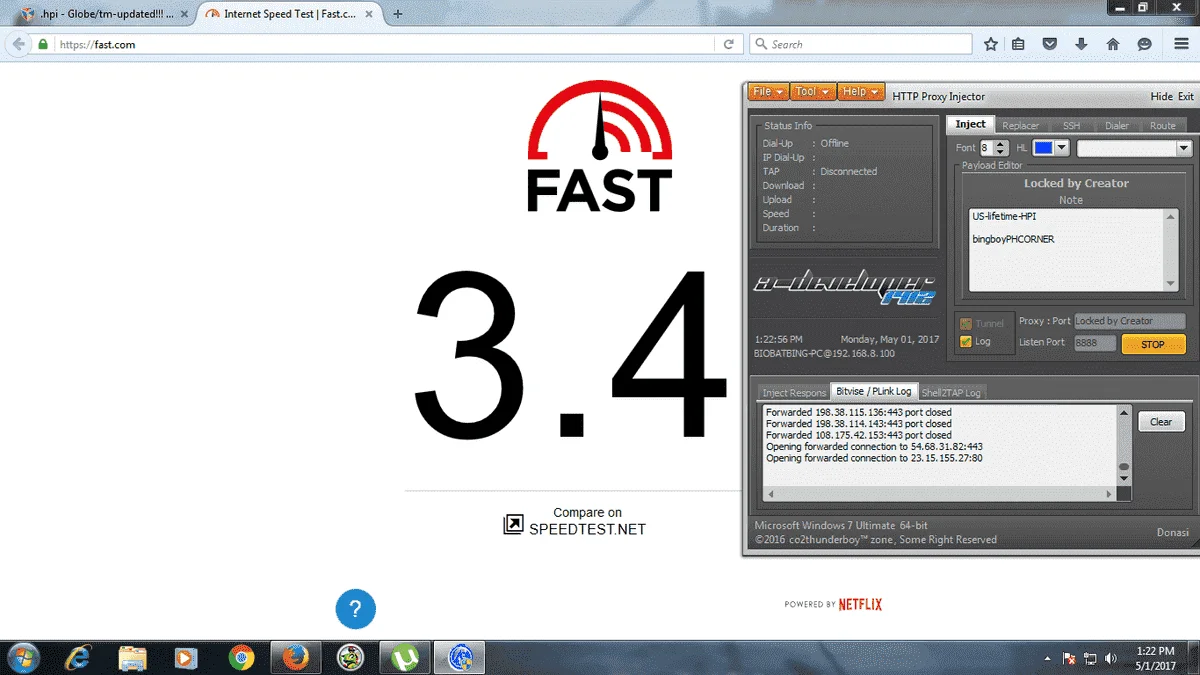
Task: Click the Font size stepper arrows
Action: [1002, 148]
